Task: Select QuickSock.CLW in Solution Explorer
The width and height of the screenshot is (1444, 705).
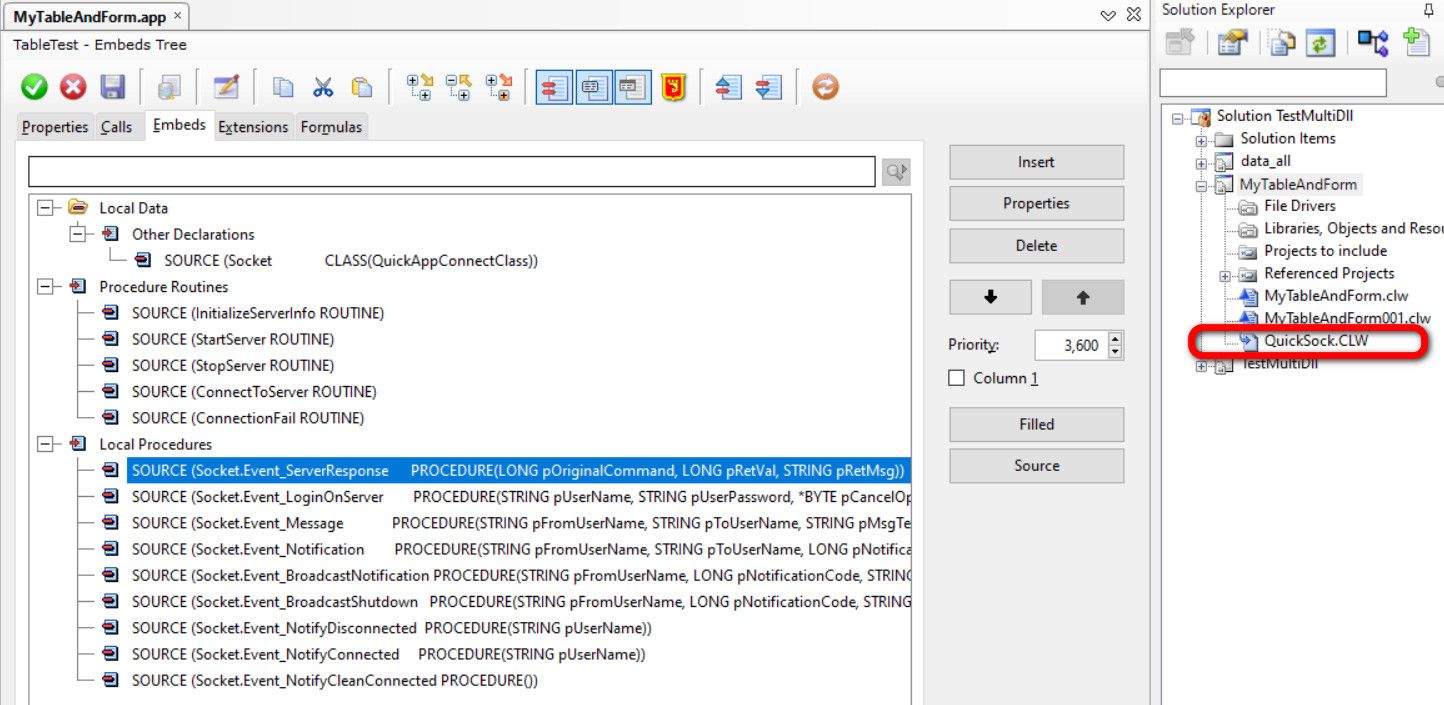Action: coord(1315,341)
